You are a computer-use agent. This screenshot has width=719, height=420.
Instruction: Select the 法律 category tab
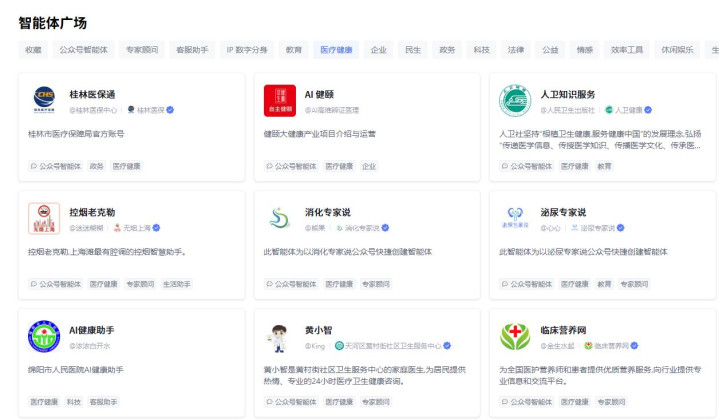tap(515, 49)
